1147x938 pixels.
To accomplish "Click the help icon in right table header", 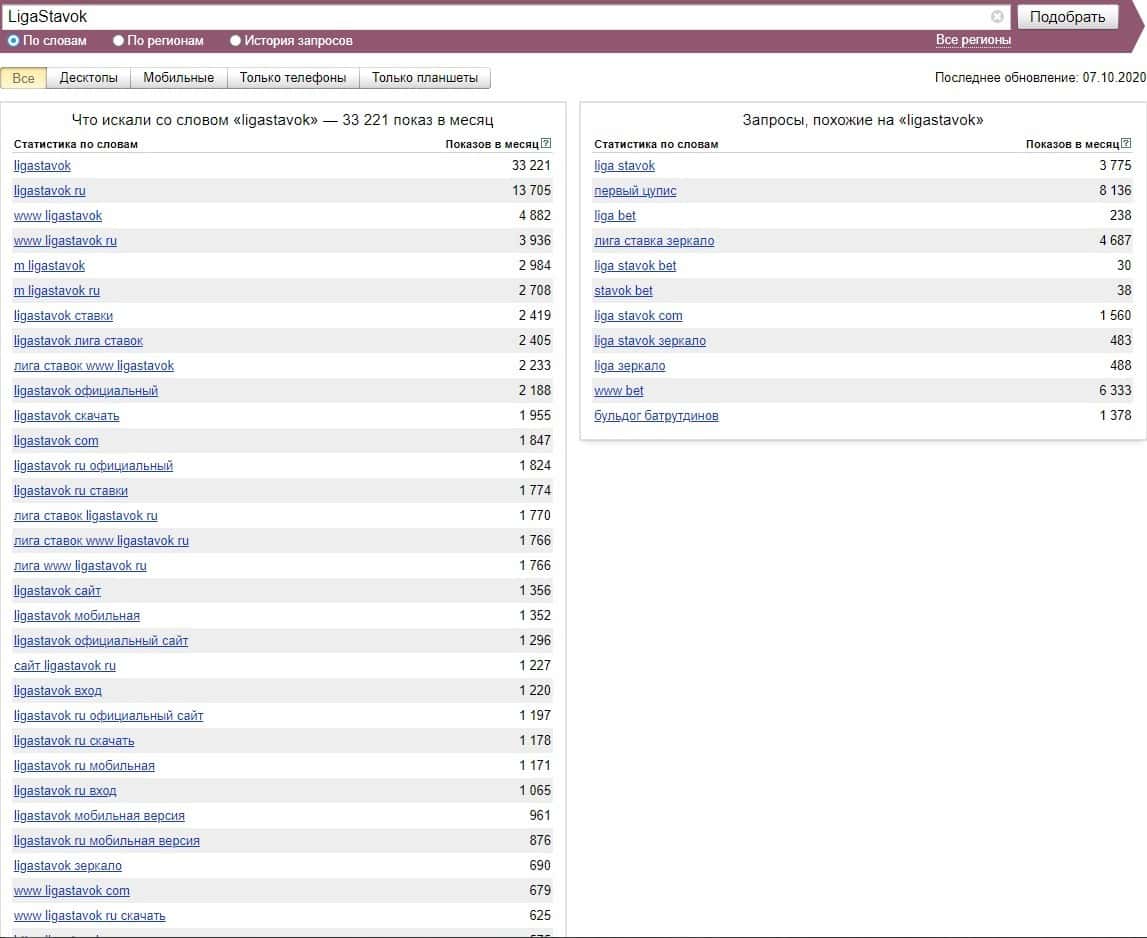I will pyautogui.click(x=1127, y=144).
